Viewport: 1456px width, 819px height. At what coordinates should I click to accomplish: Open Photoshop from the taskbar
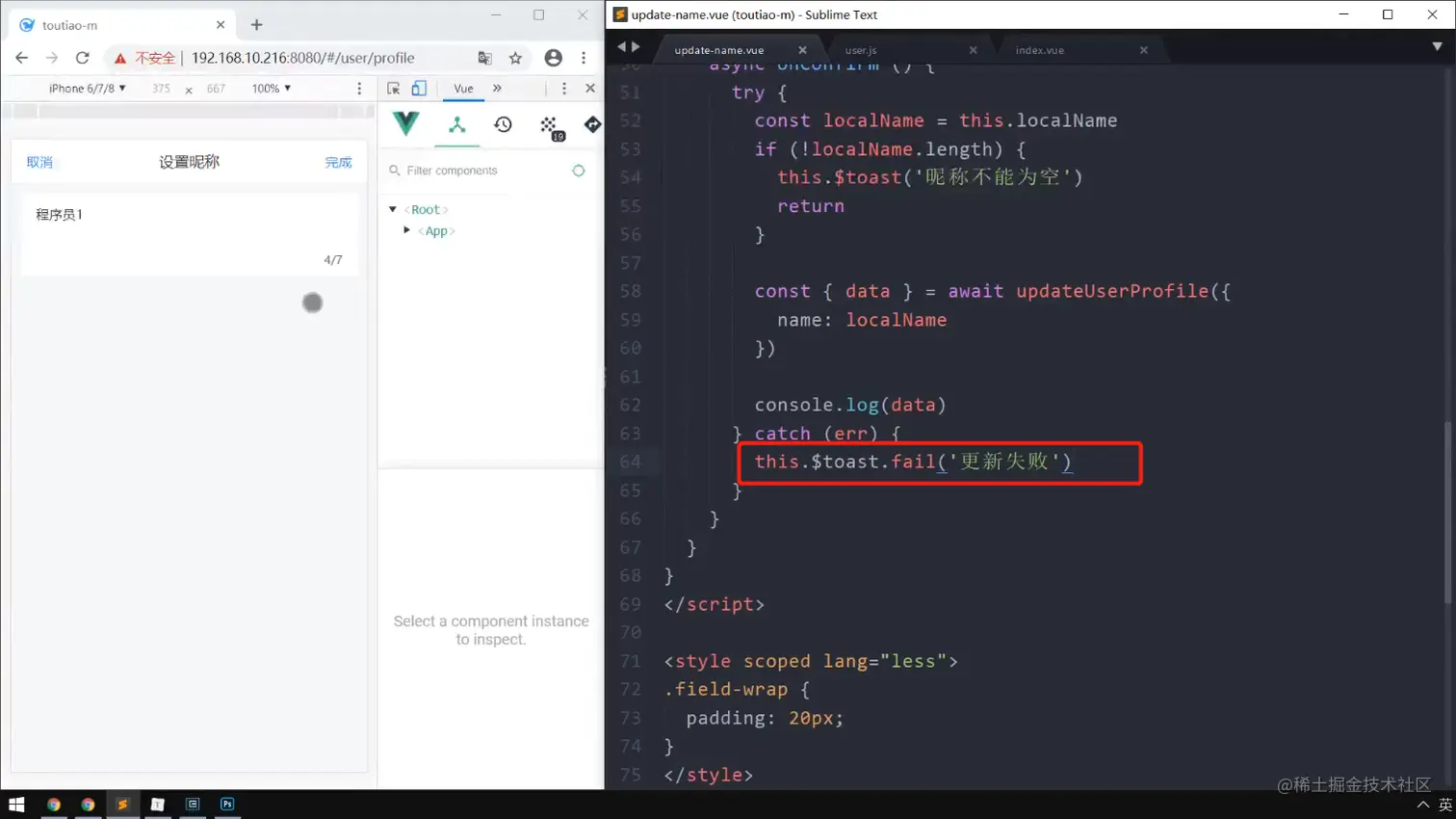(x=227, y=805)
